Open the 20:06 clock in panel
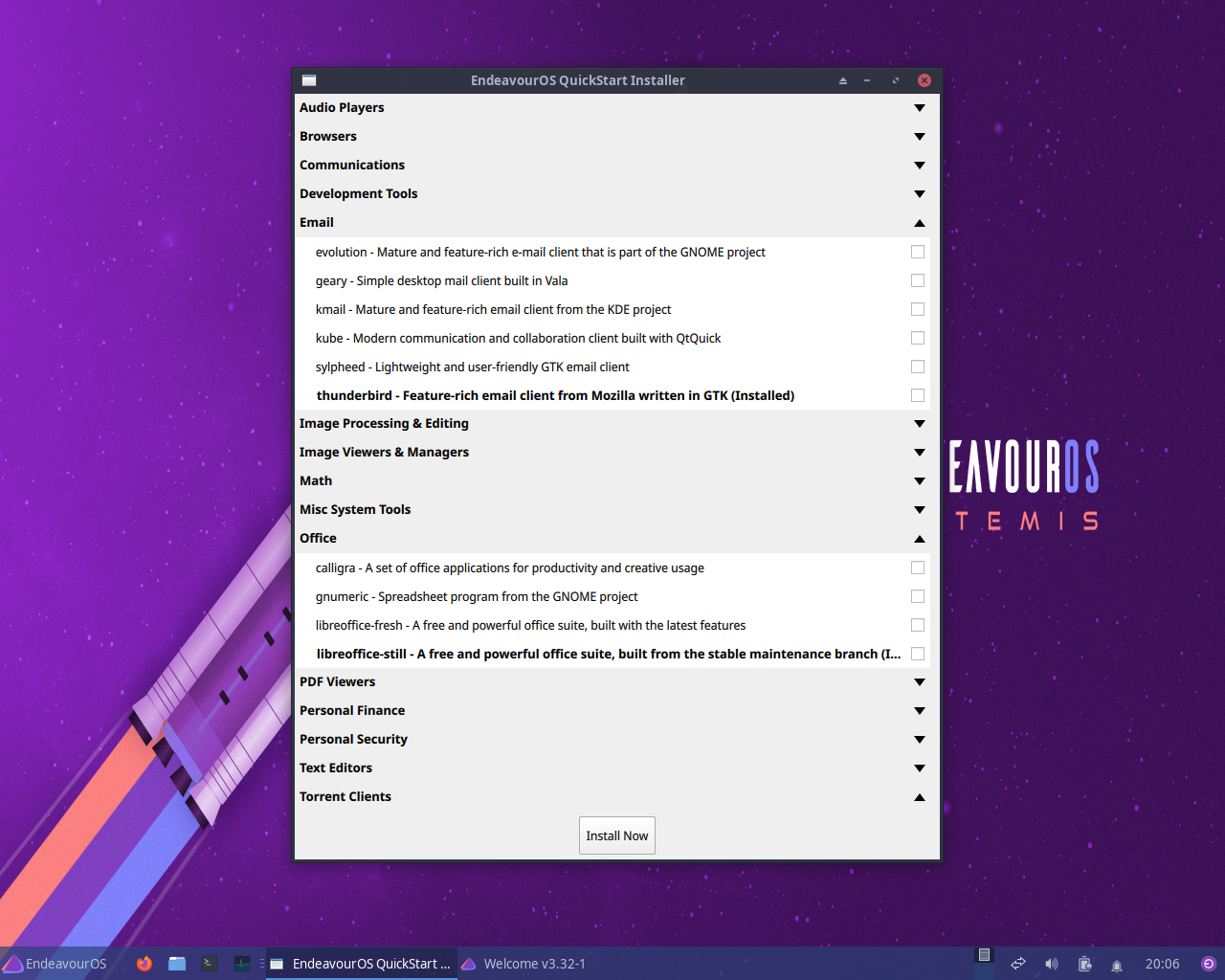The image size is (1225, 980). coord(1163,964)
